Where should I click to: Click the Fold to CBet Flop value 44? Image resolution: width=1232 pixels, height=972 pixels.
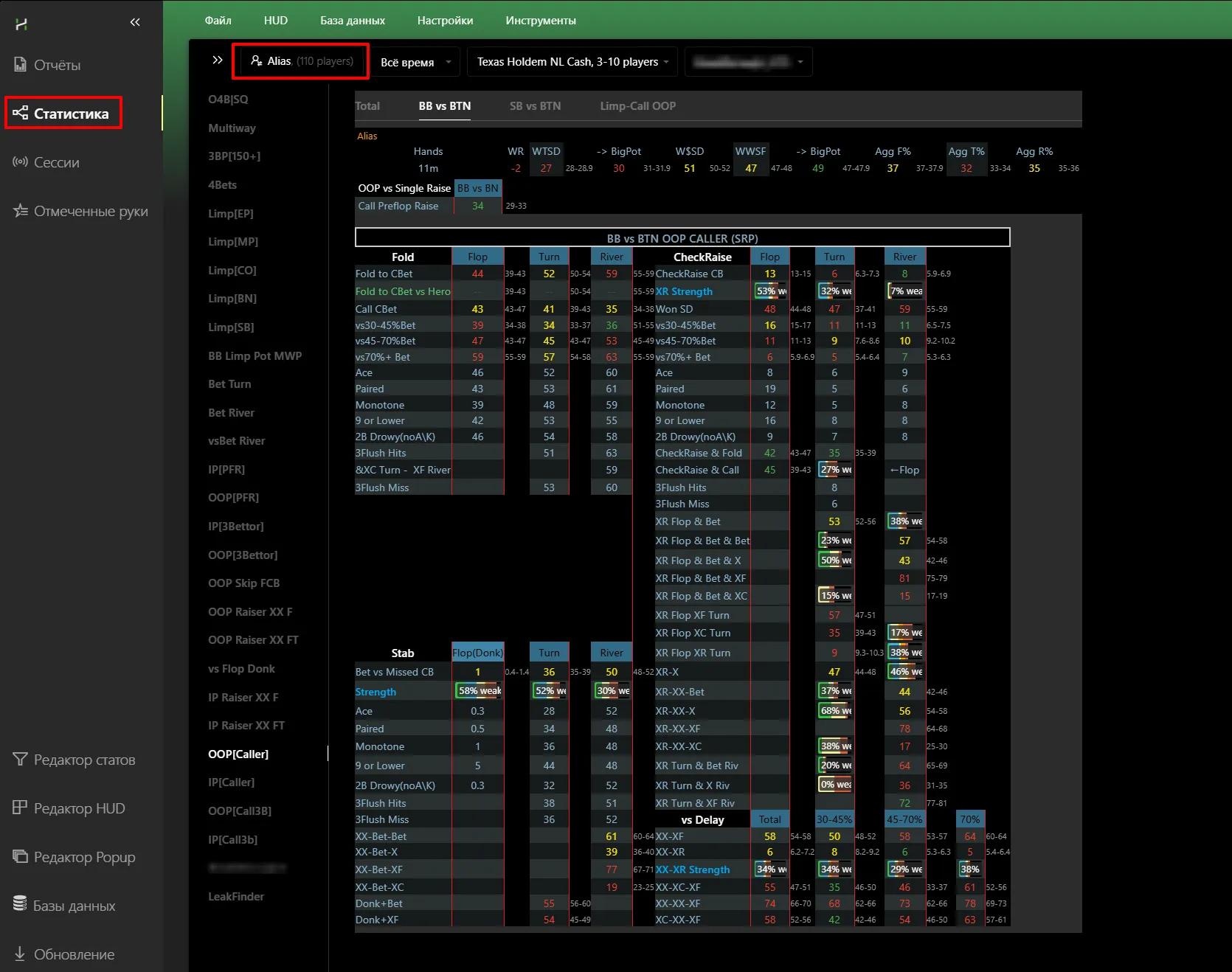[x=477, y=274]
